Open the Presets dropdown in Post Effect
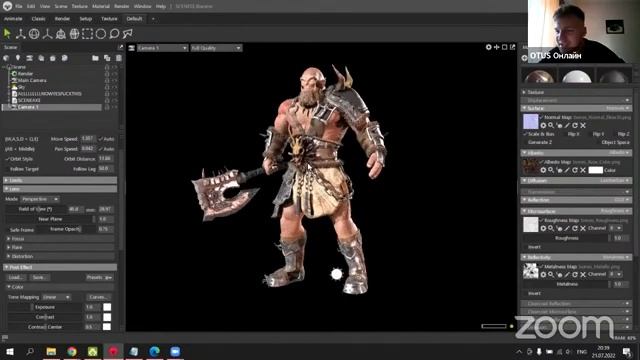Screen dimensions: 640x360 pyautogui.click(x=99, y=278)
